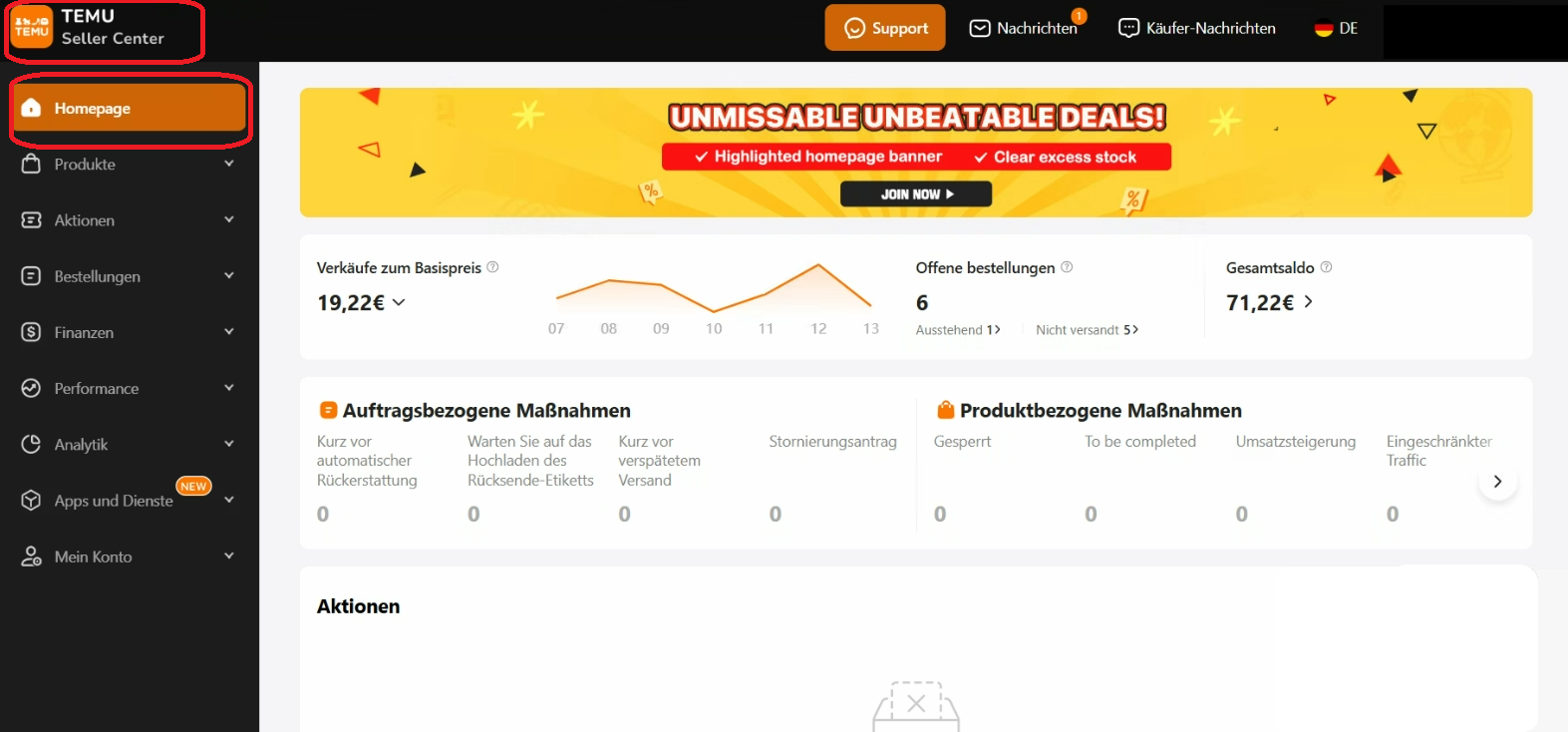The height and width of the screenshot is (732, 1568).
Task: Open Apps und Dienste menu item
Action: [x=113, y=501]
